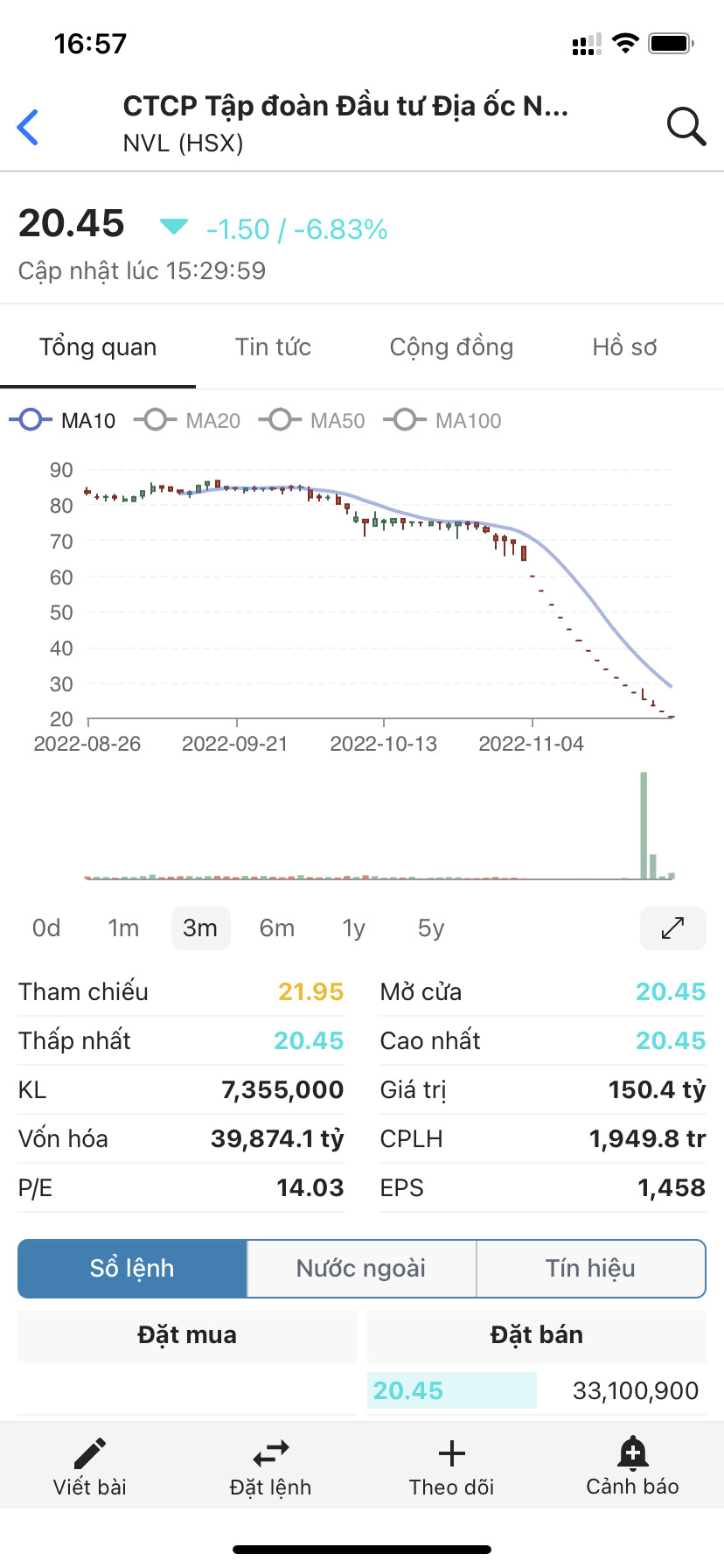Open the Cộng đồng tab
This screenshot has height=1568, width=724.
tap(451, 347)
